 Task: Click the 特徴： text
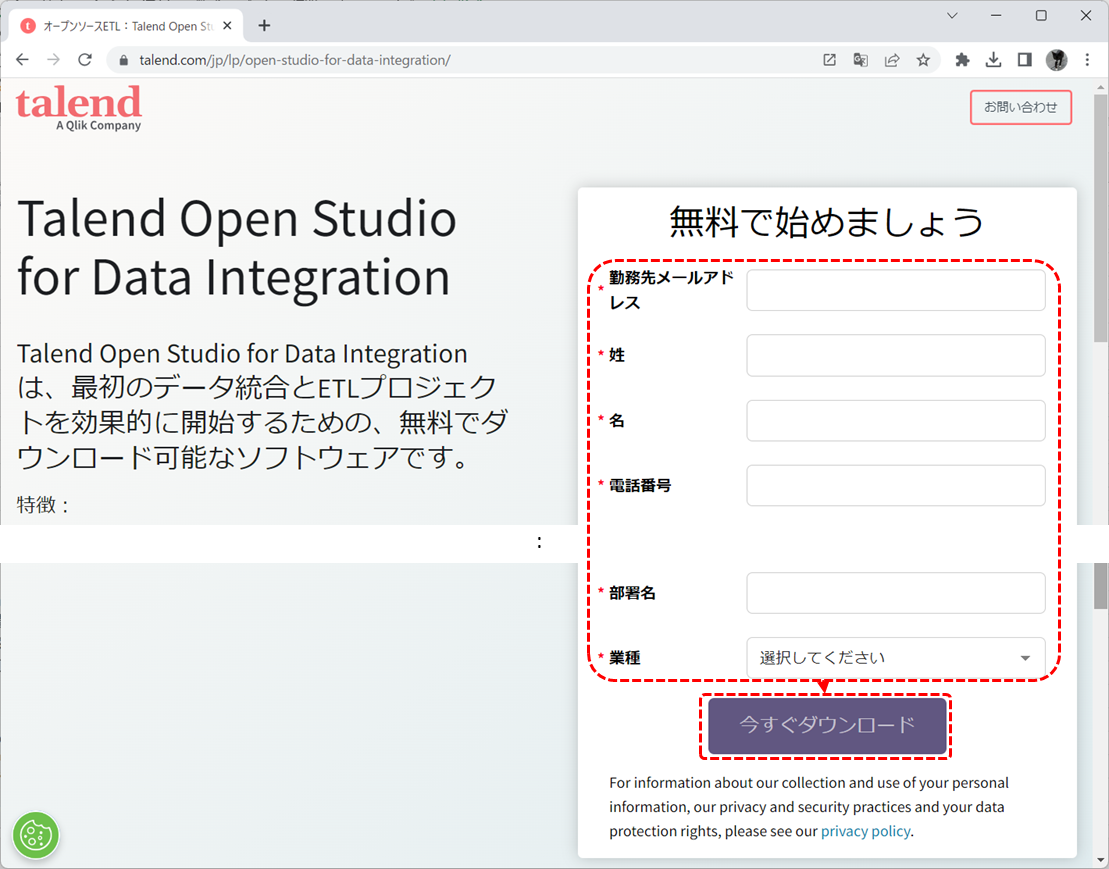(x=43, y=504)
